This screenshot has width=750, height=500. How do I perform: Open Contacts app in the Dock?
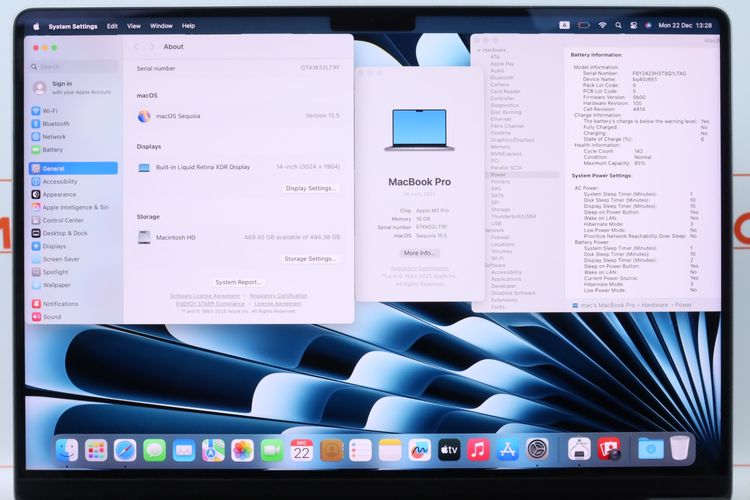tap(331, 450)
